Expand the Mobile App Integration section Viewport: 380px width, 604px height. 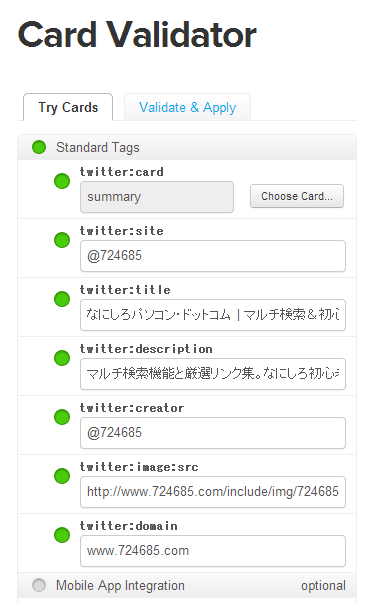[x=187, y=585]
